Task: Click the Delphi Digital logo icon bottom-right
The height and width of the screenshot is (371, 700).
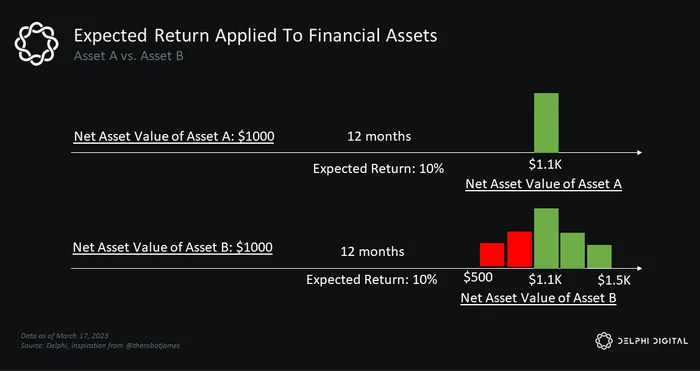Action: [x=604, y=341]
